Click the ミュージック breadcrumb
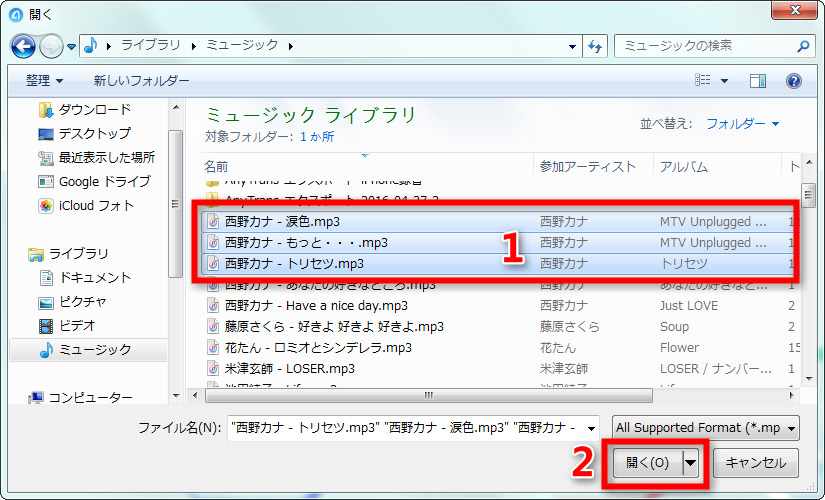 (242, 45)
